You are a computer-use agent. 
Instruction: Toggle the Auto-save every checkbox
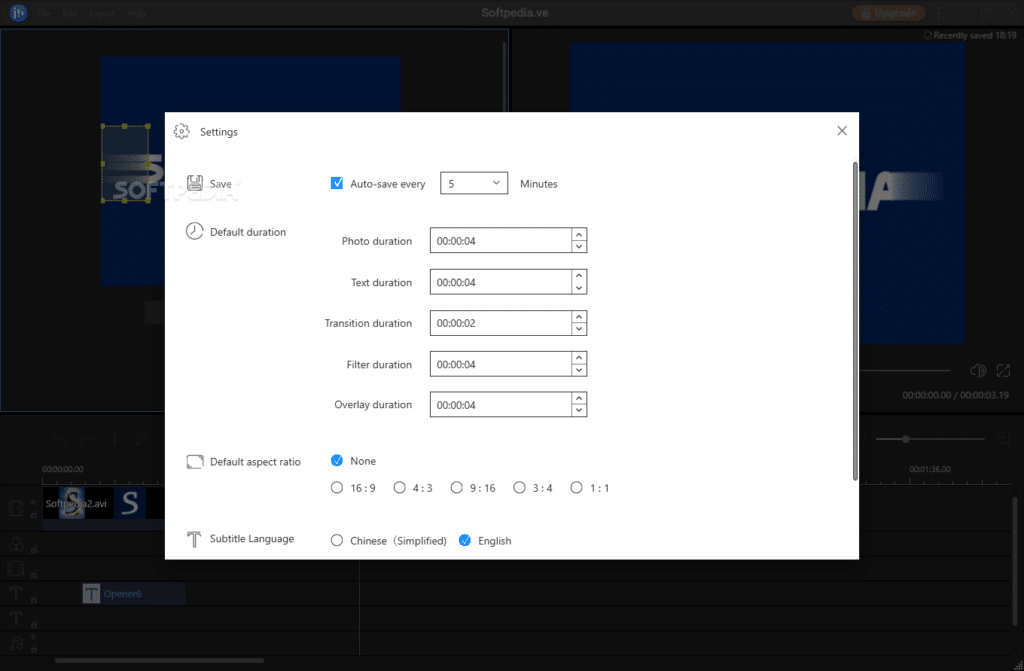pos(336,184)
